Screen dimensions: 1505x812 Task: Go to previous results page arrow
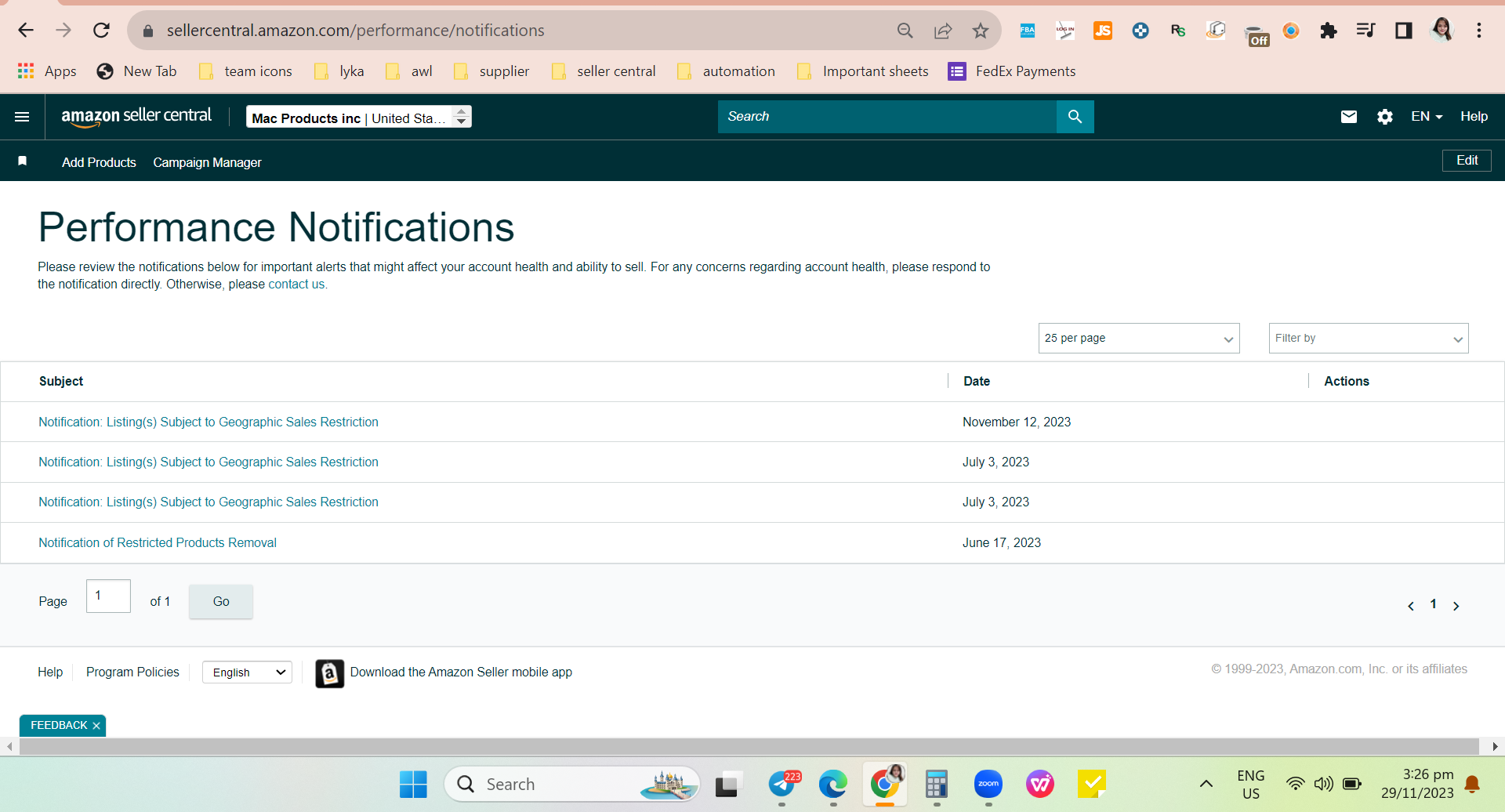click(x=1411, y=606)
